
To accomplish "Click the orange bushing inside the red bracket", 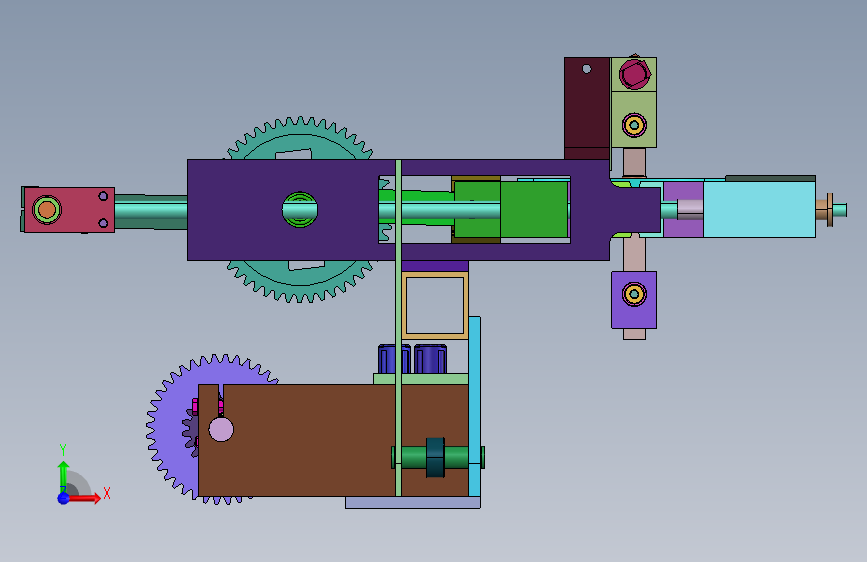I will (x=46, y=210).
